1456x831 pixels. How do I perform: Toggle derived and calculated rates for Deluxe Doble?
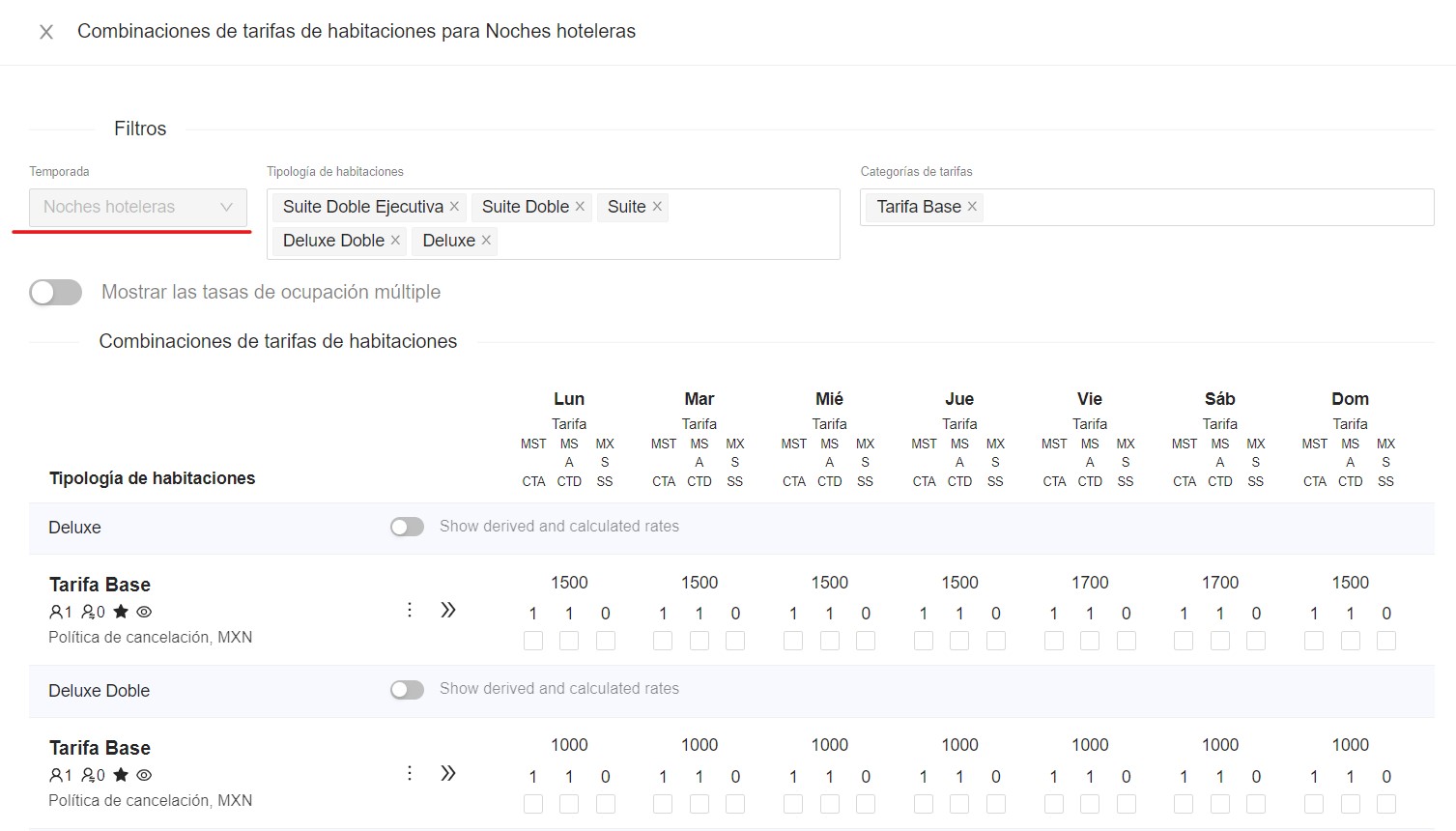click(407, 689)
